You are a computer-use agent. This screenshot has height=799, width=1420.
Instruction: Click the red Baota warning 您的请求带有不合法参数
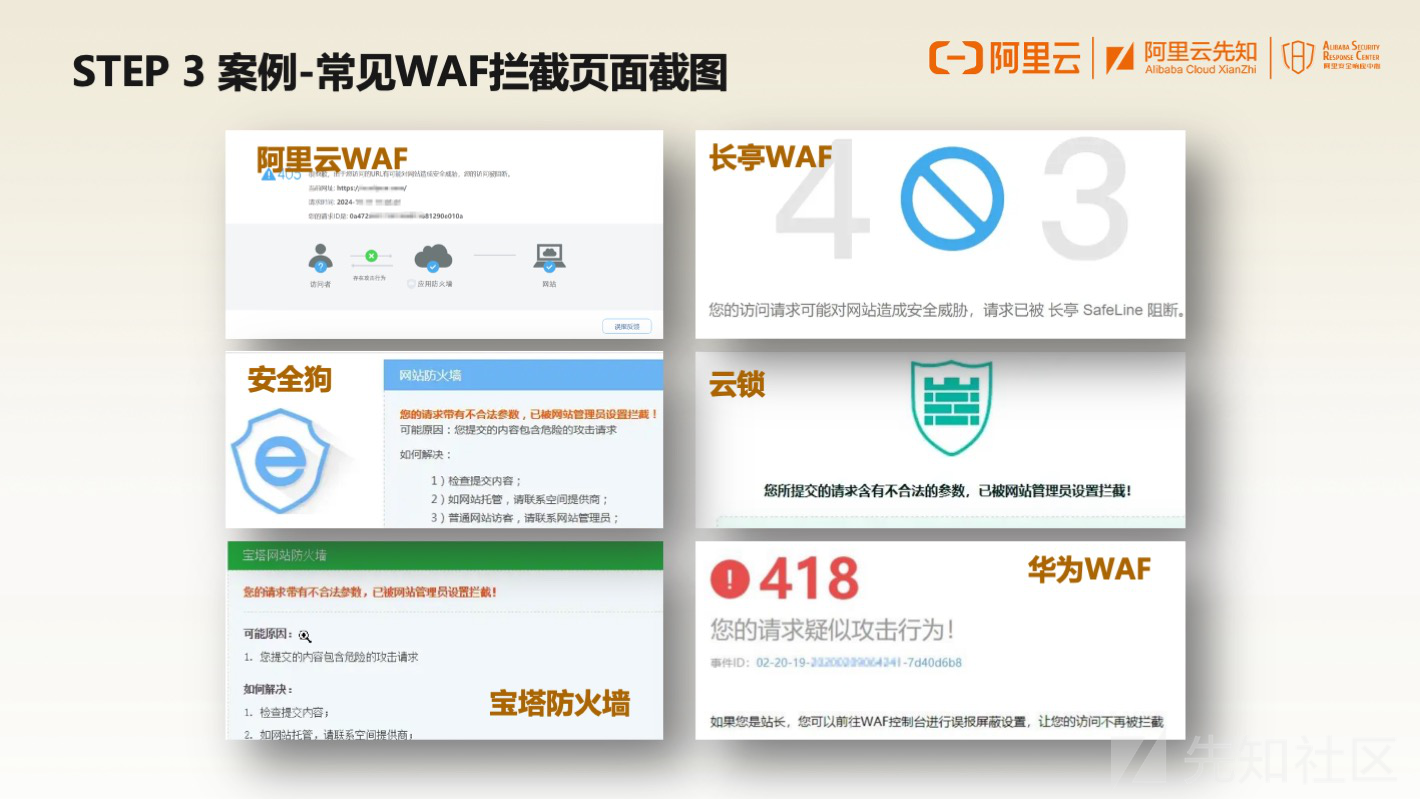tap(370, 592)
